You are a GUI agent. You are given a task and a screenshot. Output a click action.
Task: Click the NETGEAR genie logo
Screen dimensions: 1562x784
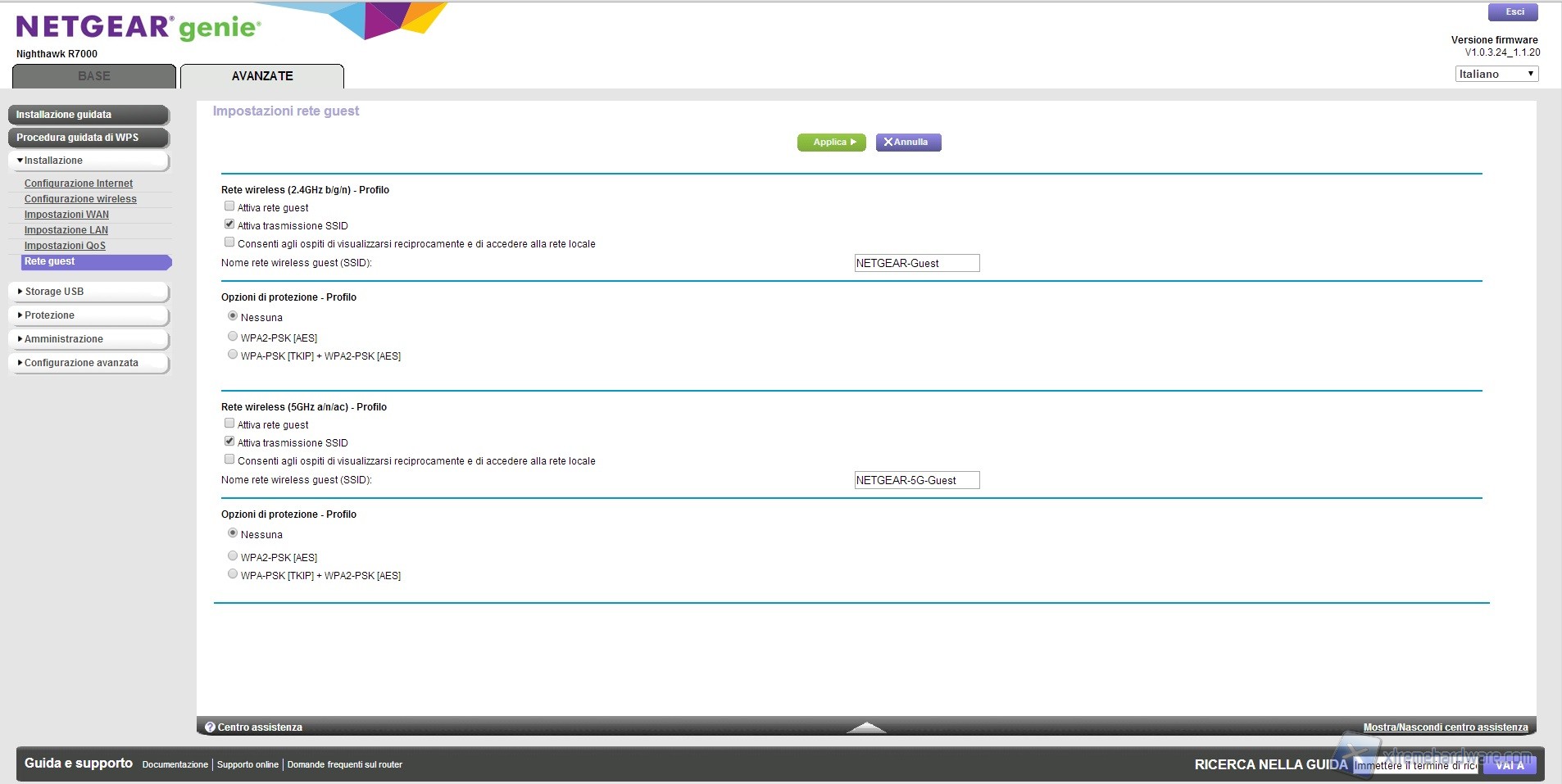pyautogui.click(x=138, y=27)
